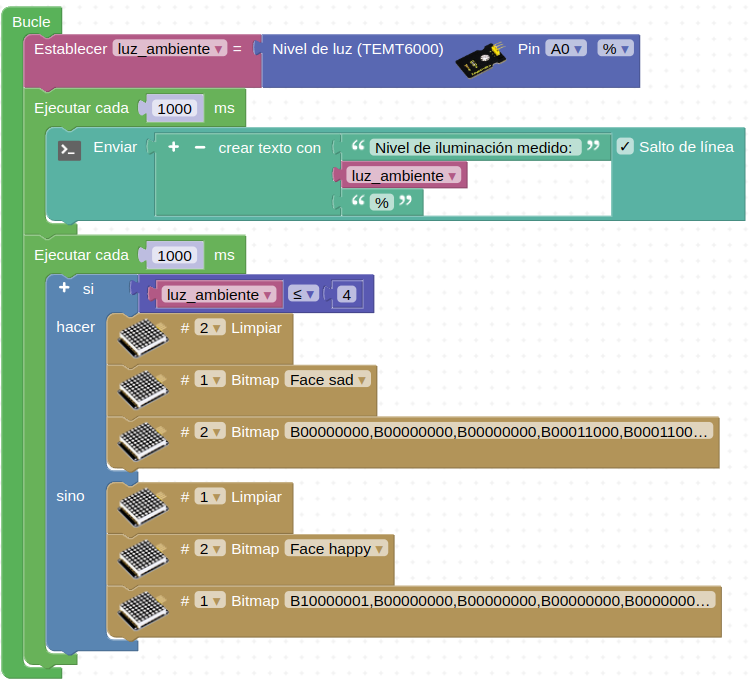
Task: Click the comparison value 4 field
Action: tap(345, 295)
